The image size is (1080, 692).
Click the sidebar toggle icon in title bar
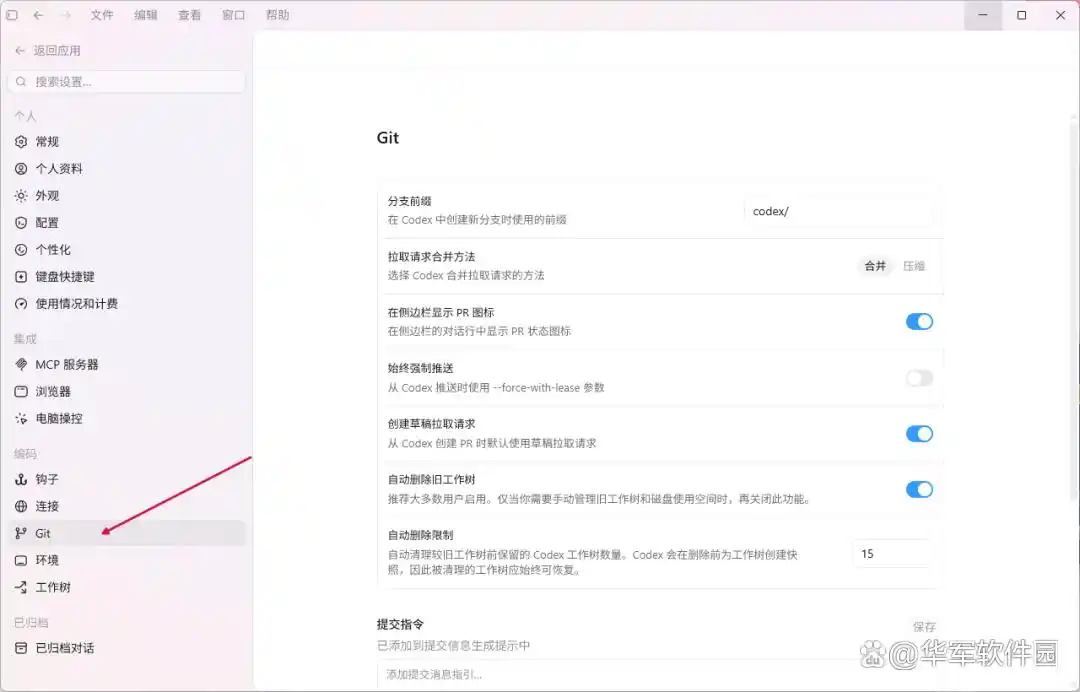(12, 14)
